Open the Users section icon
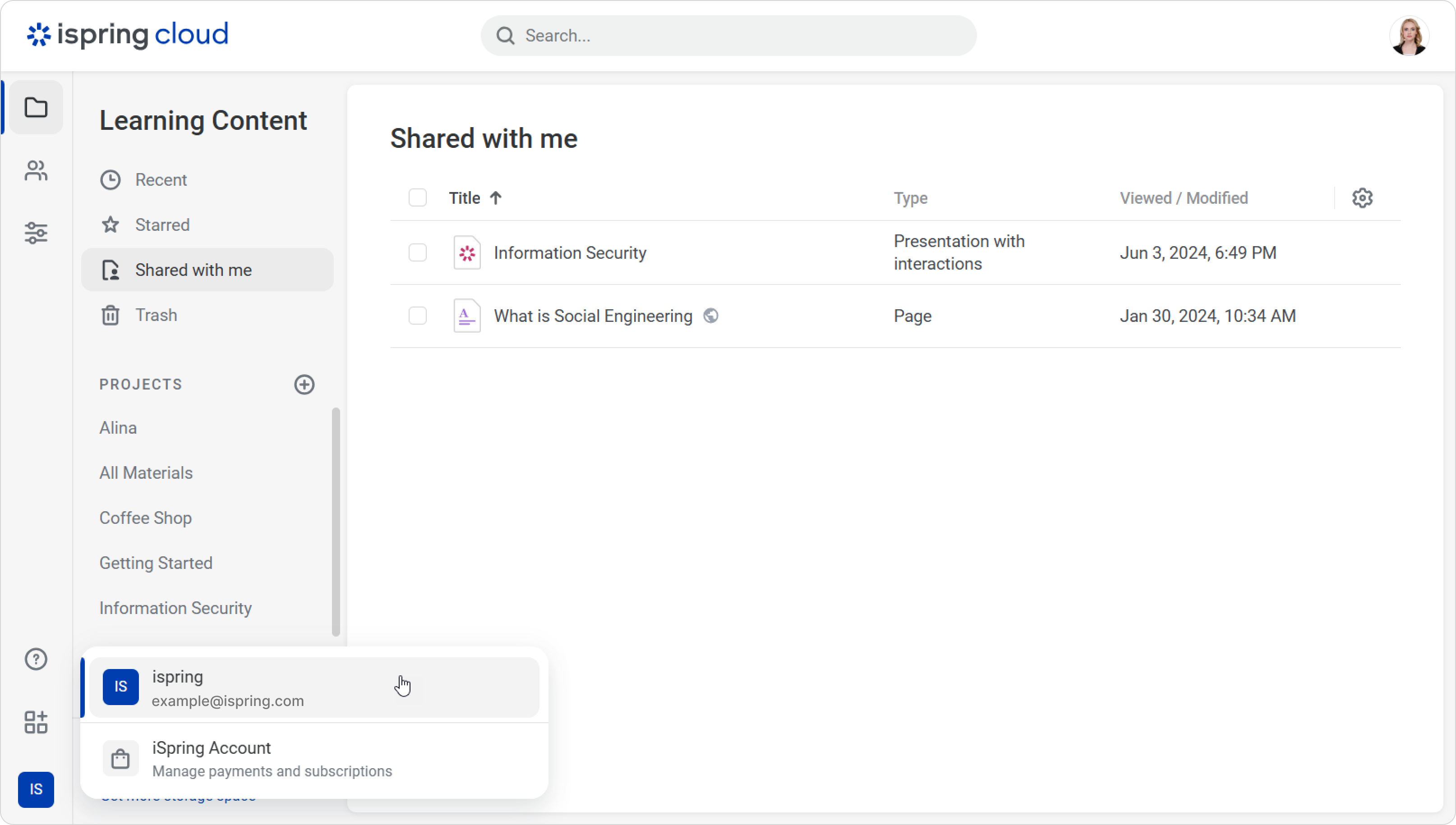The width and height of the screenshot is (1456, 825). point(36,170)
